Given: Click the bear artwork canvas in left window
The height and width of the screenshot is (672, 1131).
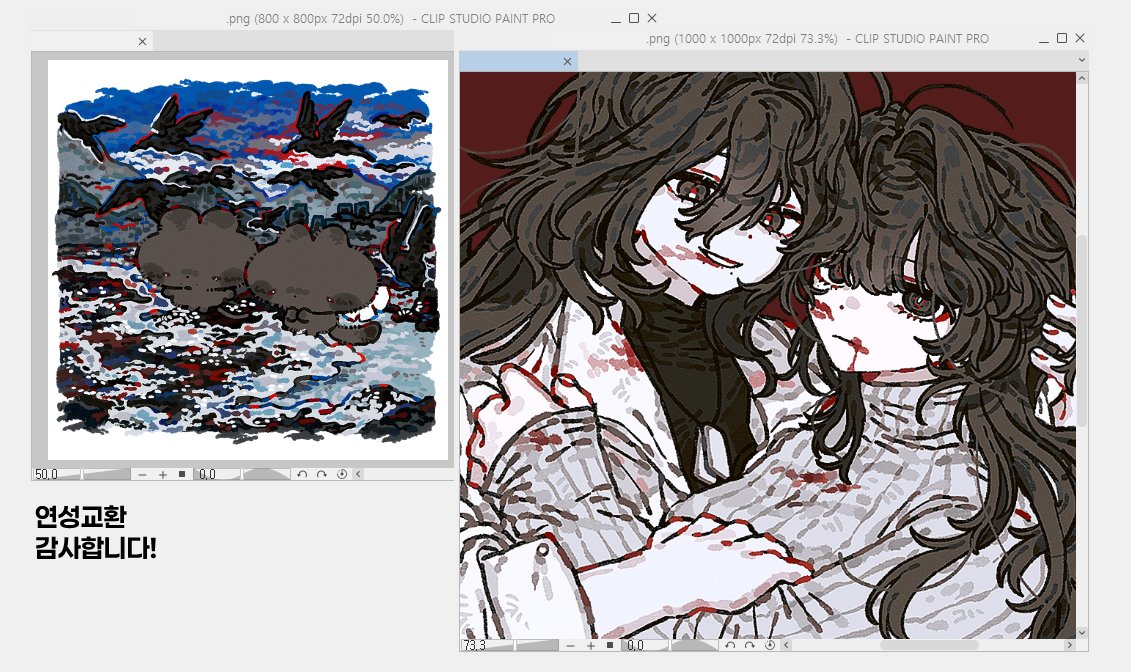Looking at the screenshot, I should click(x=247, y=260).
